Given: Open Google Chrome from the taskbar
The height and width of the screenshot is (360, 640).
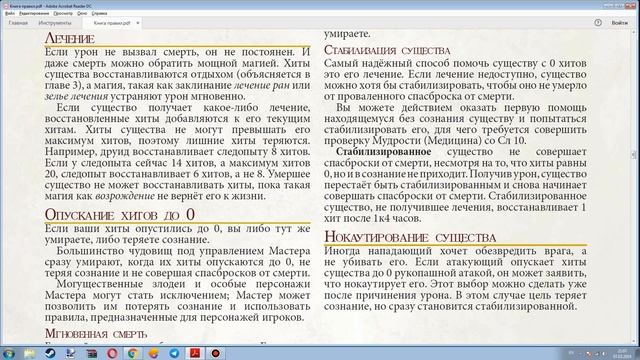Looking at the screenshot, I should point(133,353).
